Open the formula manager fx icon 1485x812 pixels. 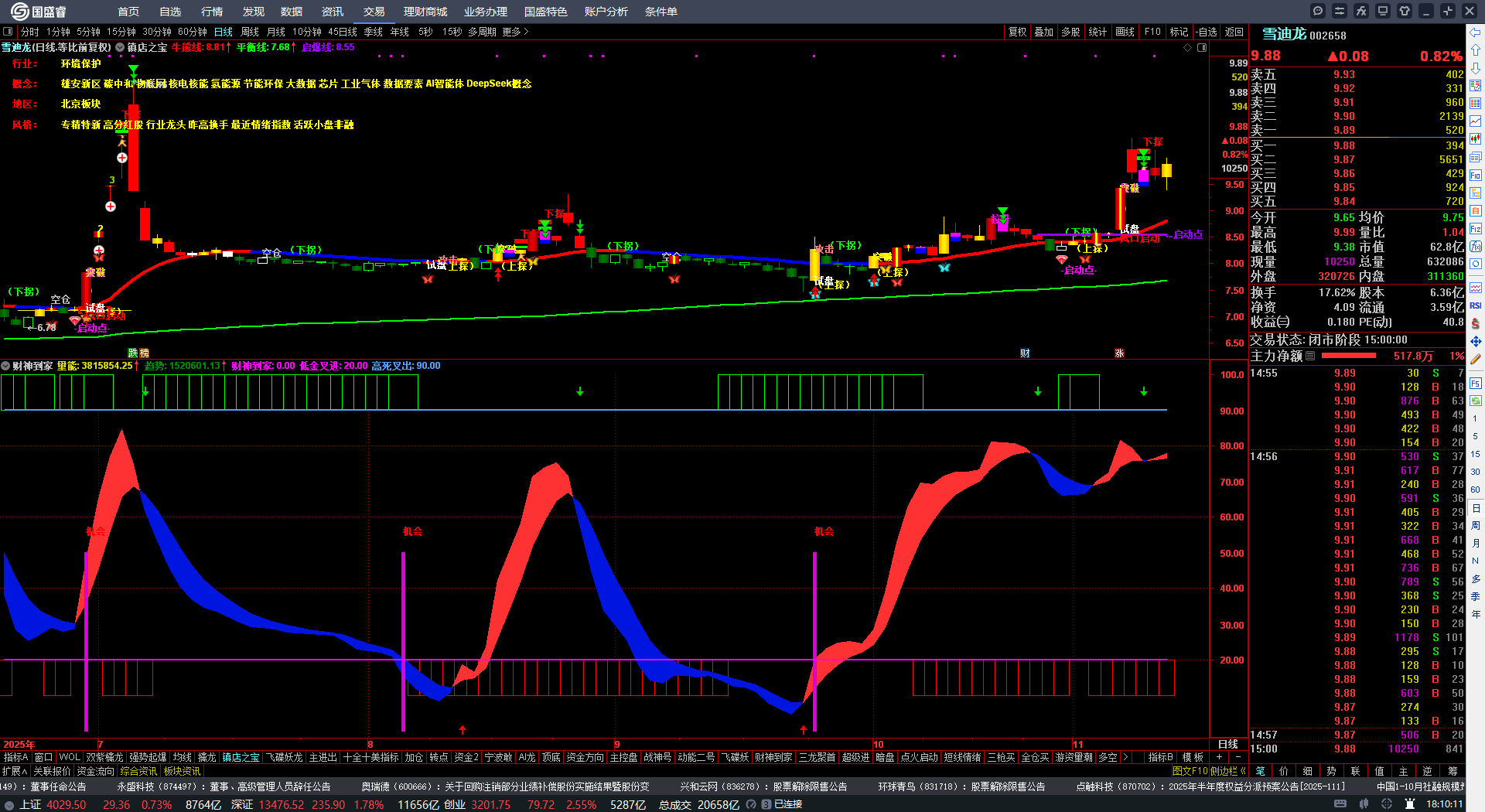pos(1361,11)
